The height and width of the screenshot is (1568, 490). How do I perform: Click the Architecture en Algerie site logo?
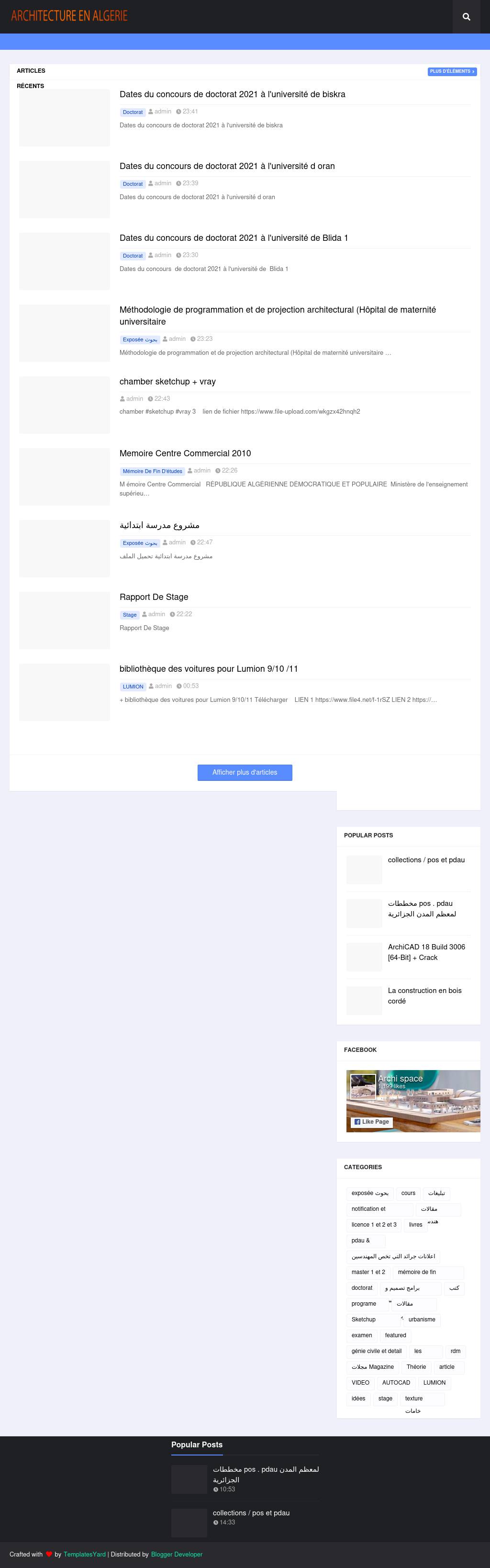coord(69,16)
